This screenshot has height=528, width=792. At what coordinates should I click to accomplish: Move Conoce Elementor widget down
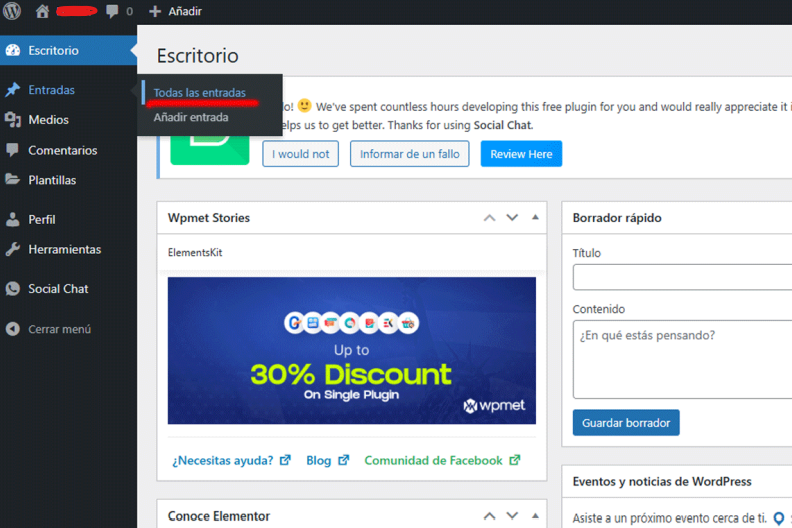coord(512,516)
